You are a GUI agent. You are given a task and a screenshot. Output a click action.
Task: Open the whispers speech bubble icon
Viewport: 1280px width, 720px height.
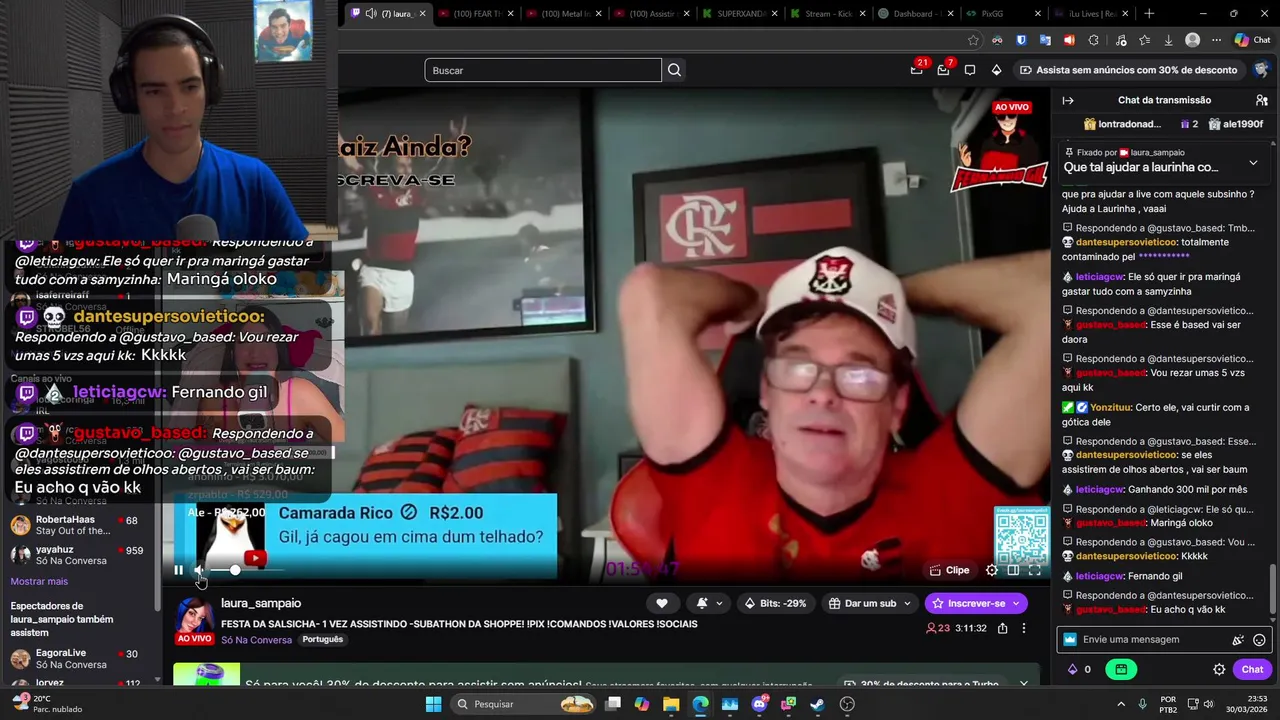tap(970, 70)
